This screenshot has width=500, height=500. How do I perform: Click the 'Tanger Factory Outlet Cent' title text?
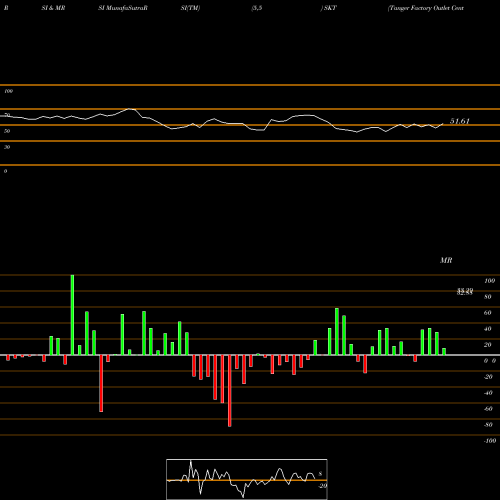point(426,8)
